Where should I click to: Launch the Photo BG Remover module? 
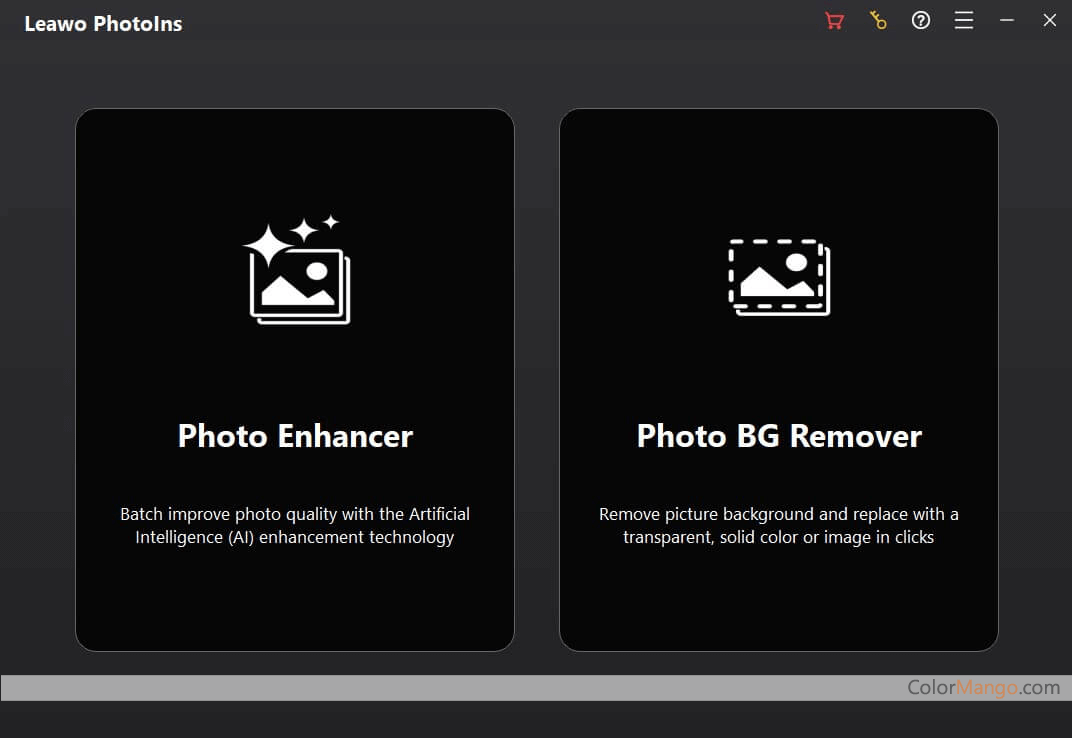tap(779, 380)
